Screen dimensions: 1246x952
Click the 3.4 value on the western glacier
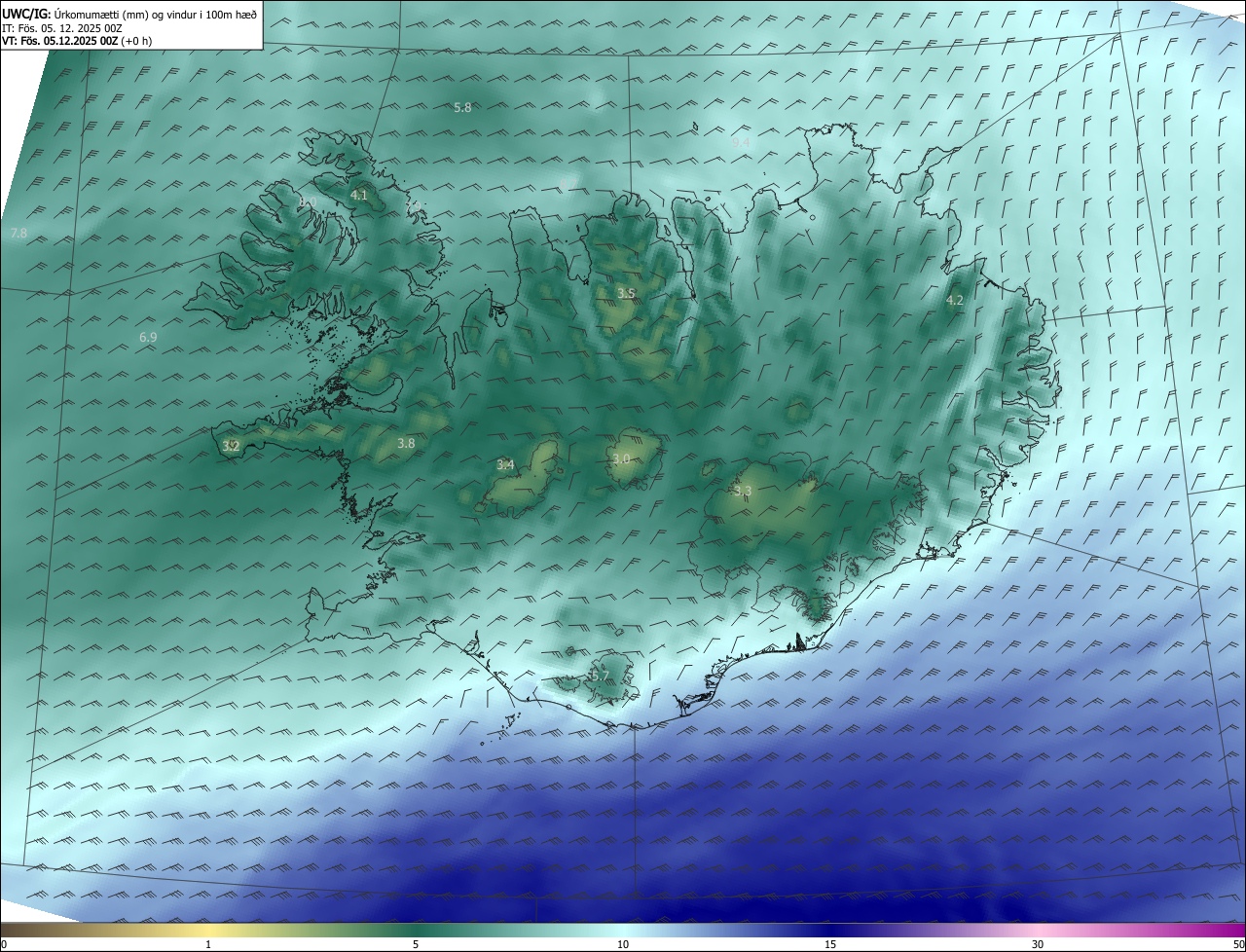point(505,464)
